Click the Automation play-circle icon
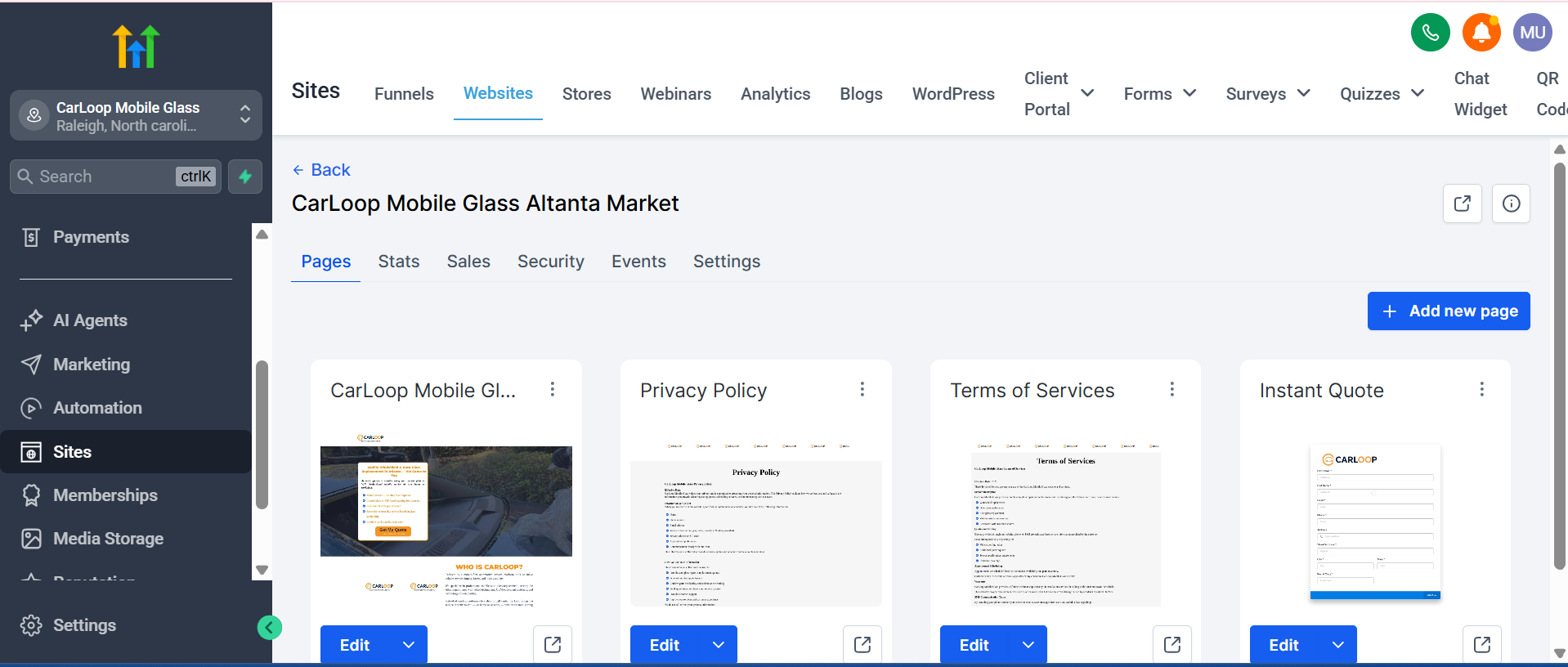Viewport: 1568px width, 667px height. pyautogui.click(x=31, y=408)
